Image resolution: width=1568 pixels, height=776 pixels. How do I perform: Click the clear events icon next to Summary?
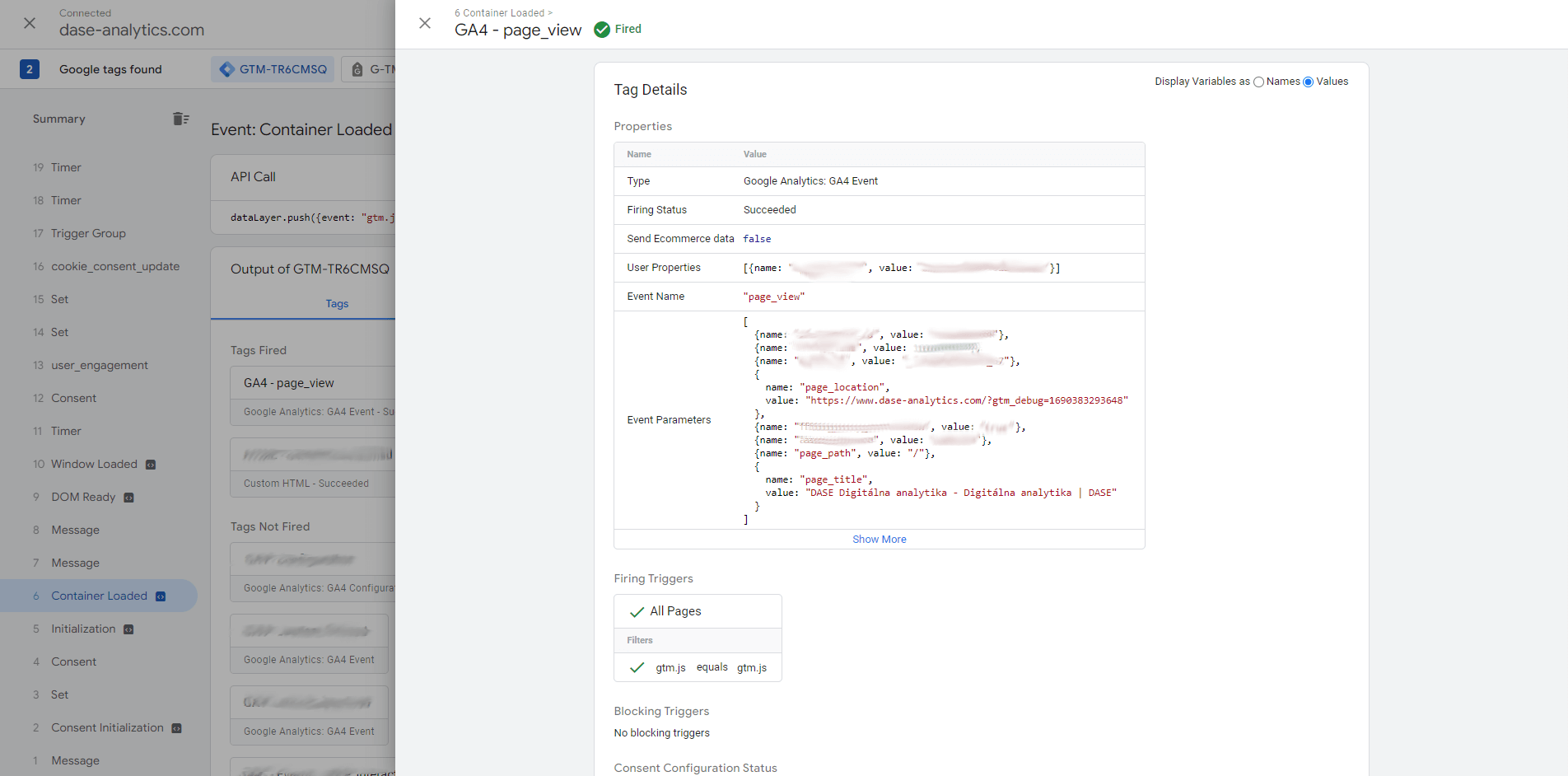[181, 119]
